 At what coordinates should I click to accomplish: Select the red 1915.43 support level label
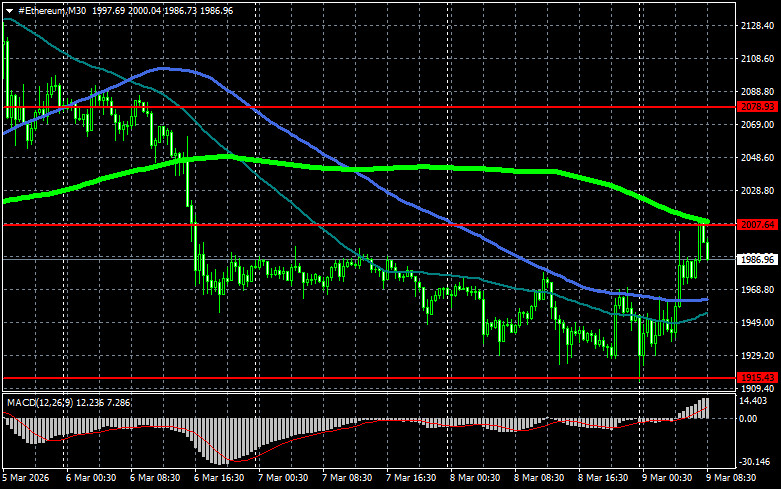point(758,378)
